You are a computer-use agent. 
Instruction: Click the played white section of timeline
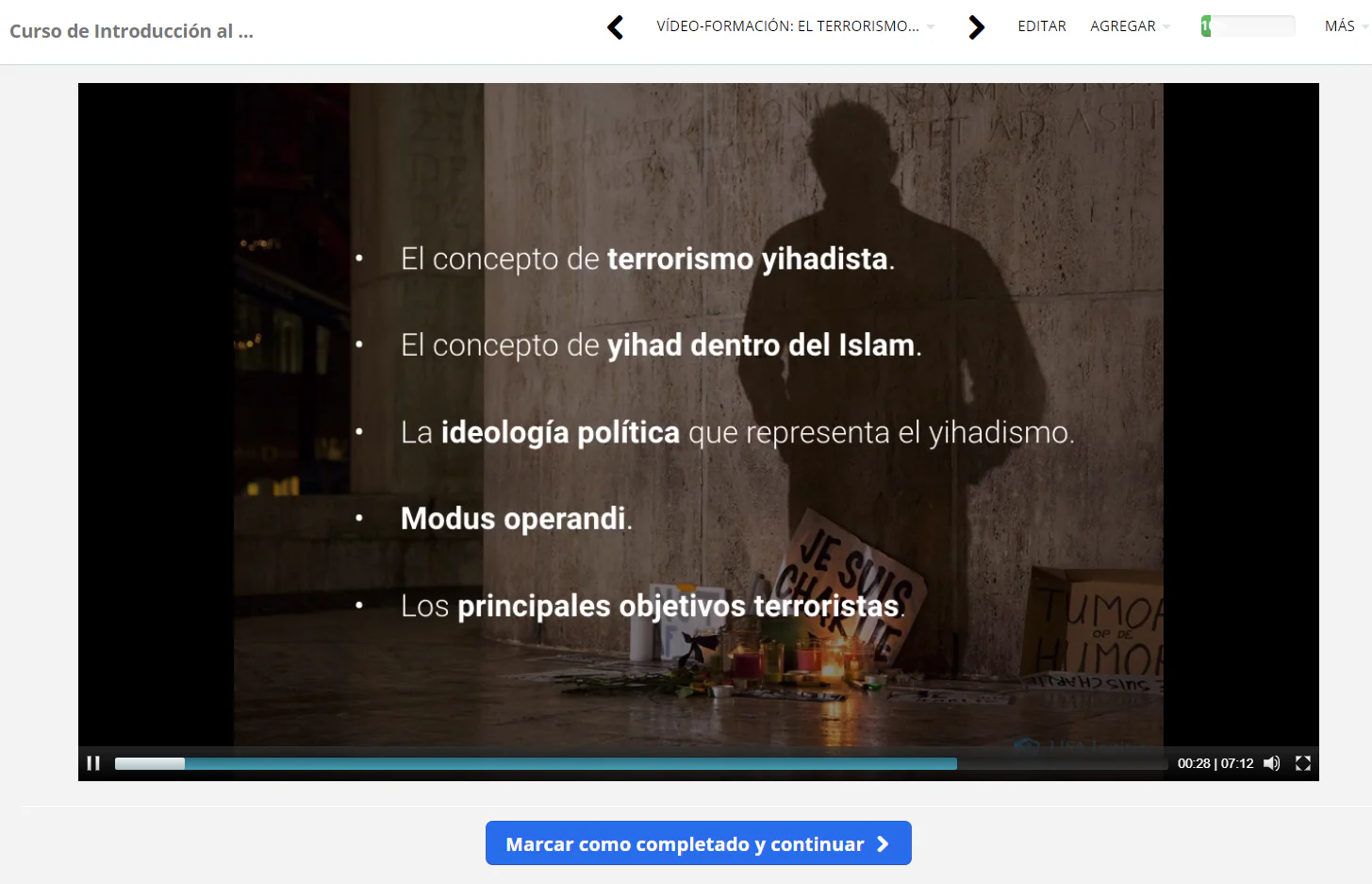(149, 763)
